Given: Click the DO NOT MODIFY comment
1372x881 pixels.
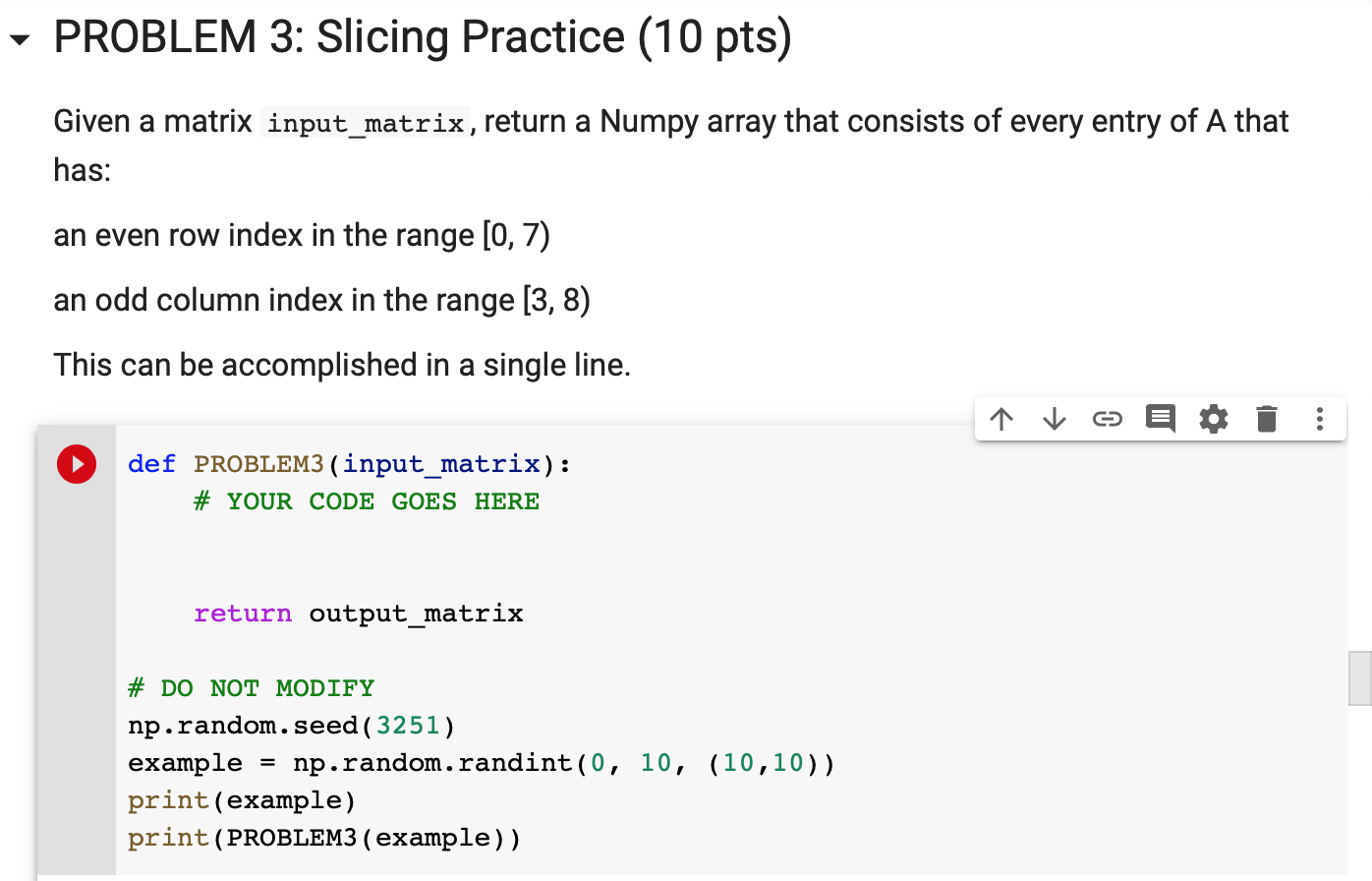Looking at the screenshot, I should pos(252,687).
